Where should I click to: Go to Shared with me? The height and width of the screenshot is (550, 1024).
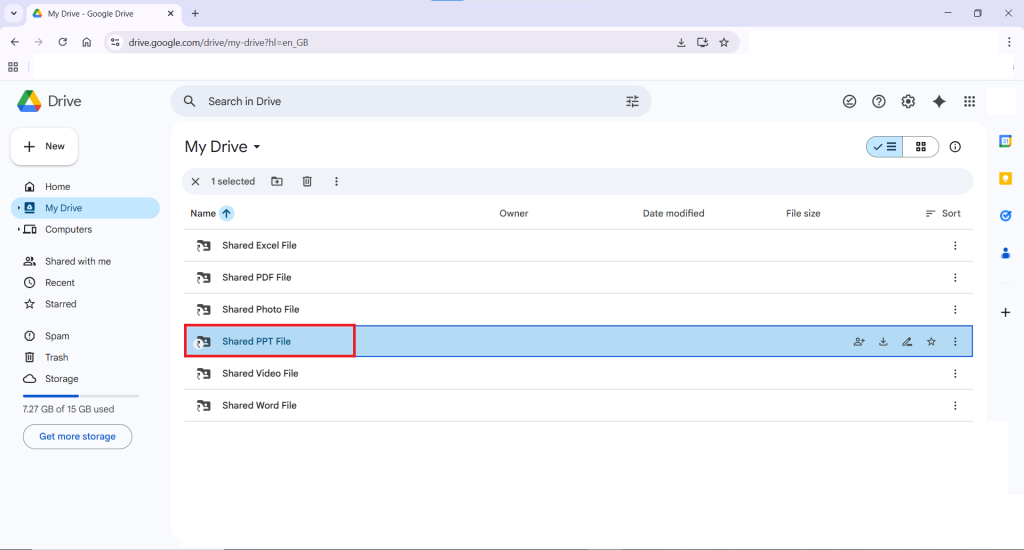(x=77, y=261)
